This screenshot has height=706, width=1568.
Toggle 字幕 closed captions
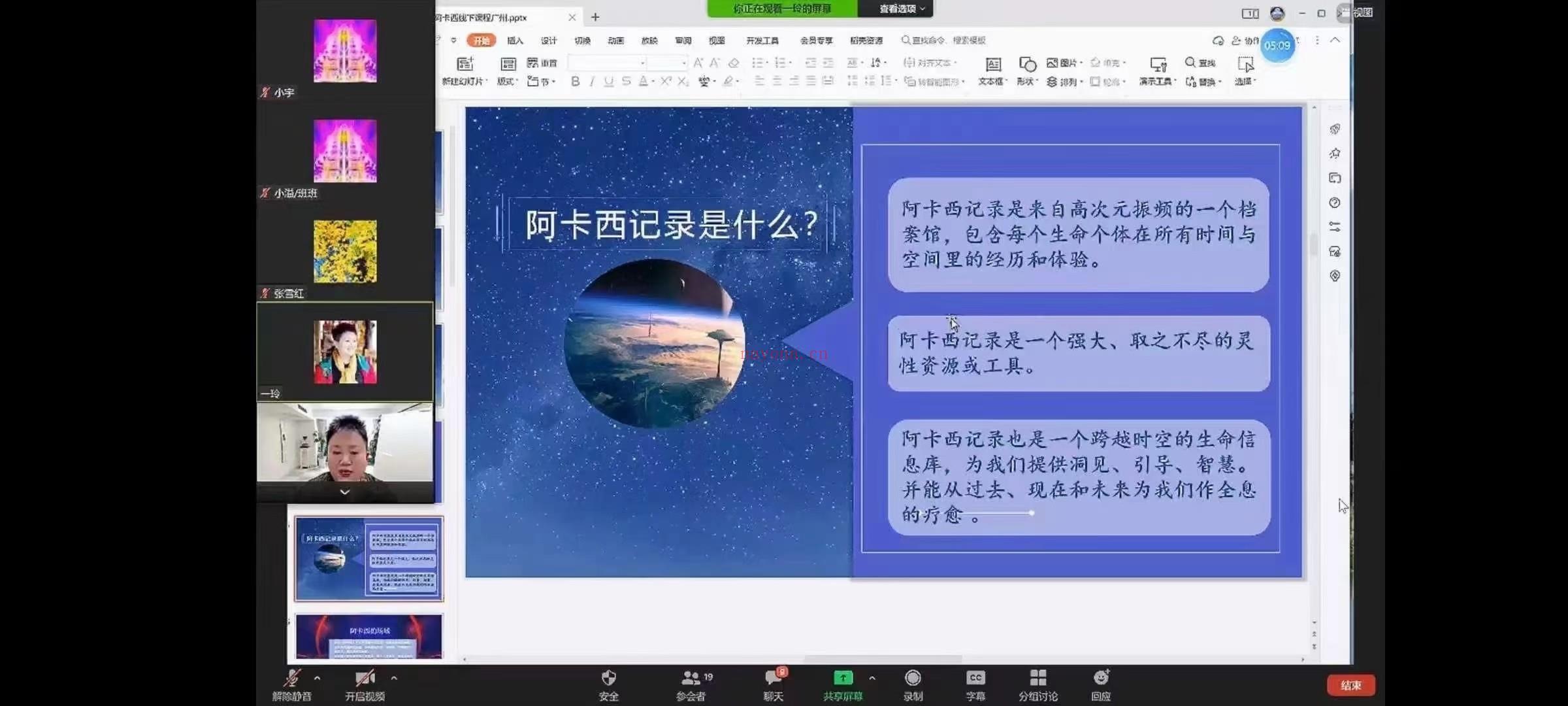coord(975,684)
